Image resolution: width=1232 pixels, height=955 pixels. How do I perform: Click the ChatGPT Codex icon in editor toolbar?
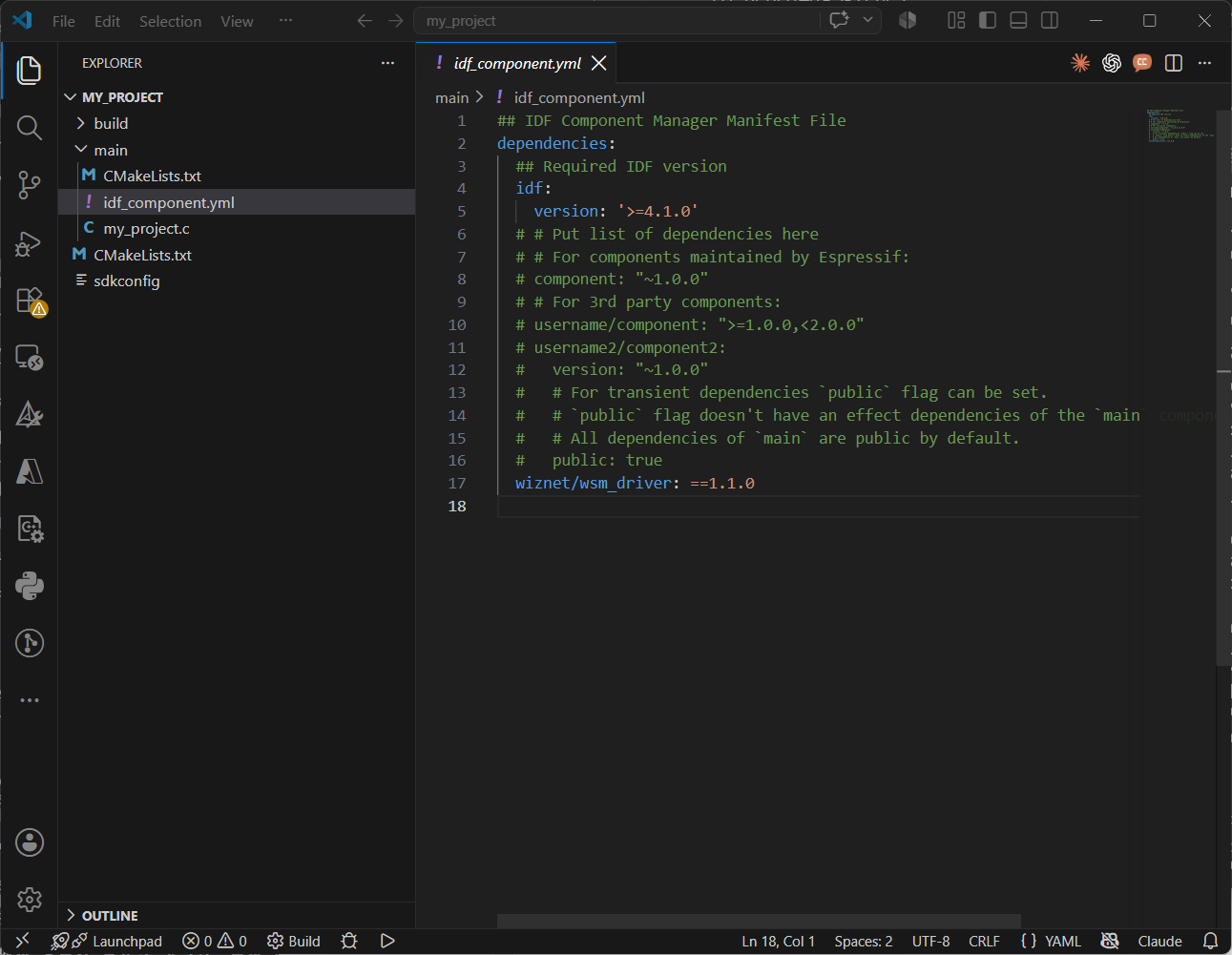click(1112, 63)
